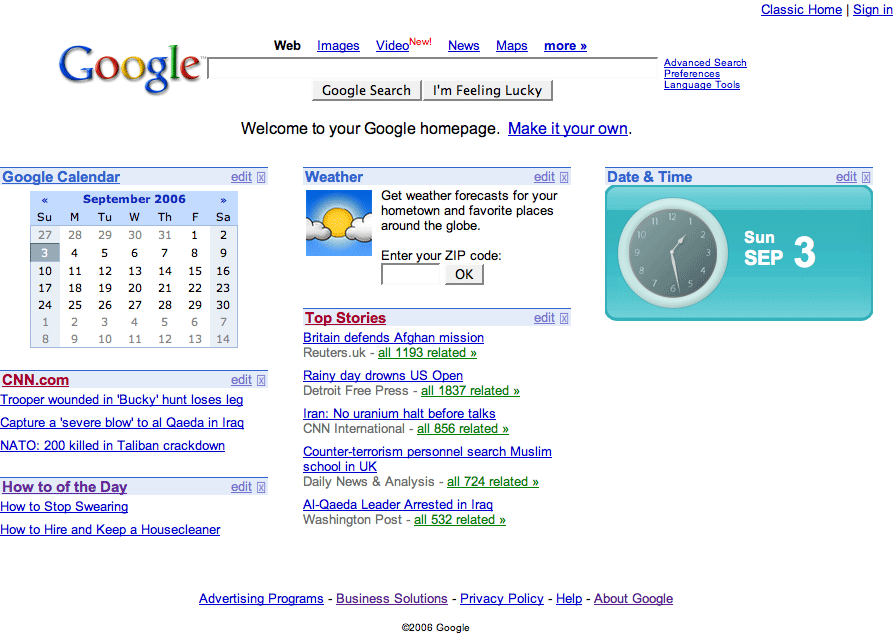Close the CNN.com gadget

tap(261, 380)
